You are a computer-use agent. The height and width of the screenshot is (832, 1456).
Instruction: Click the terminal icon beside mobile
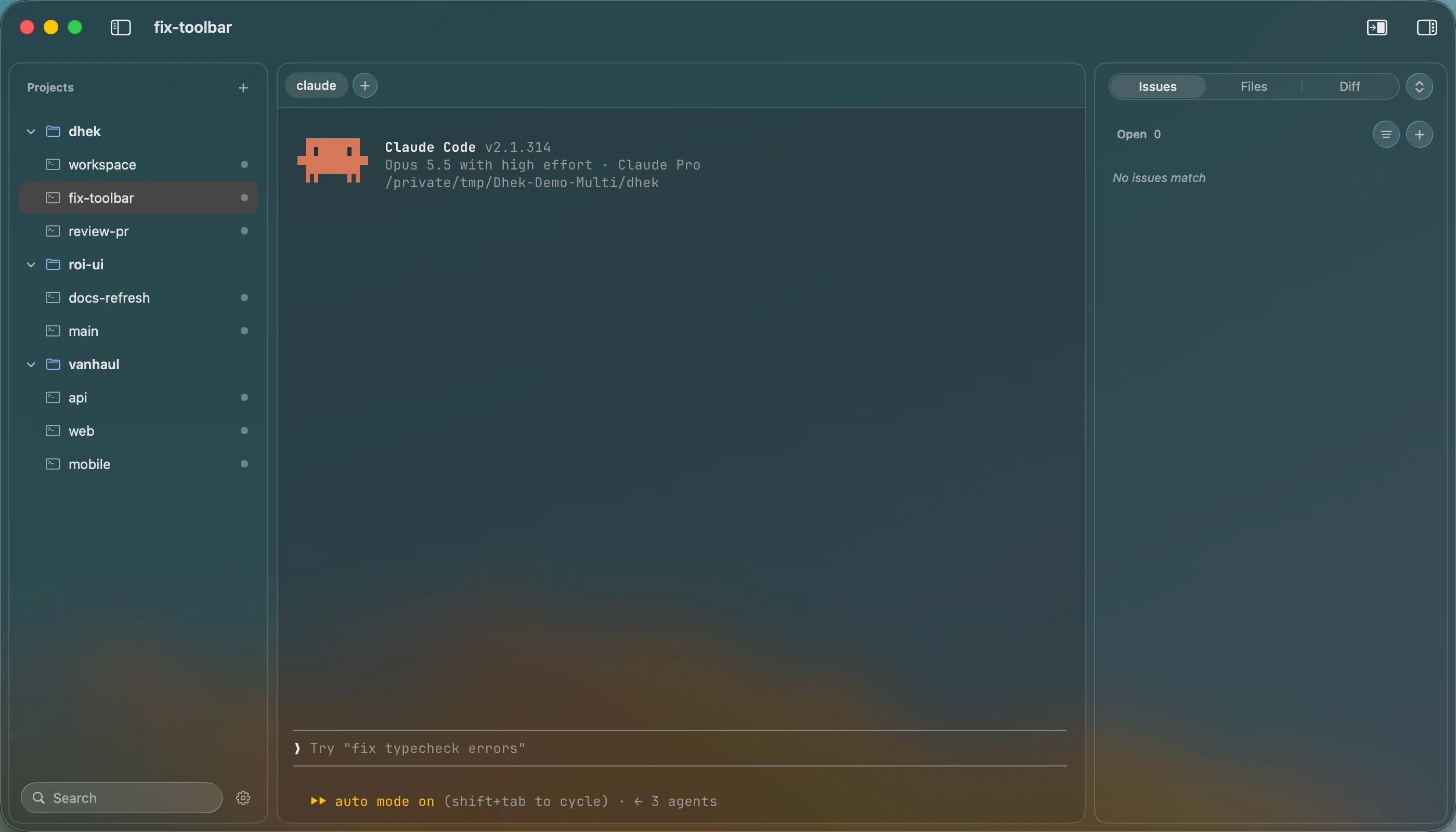click(53, 463)
